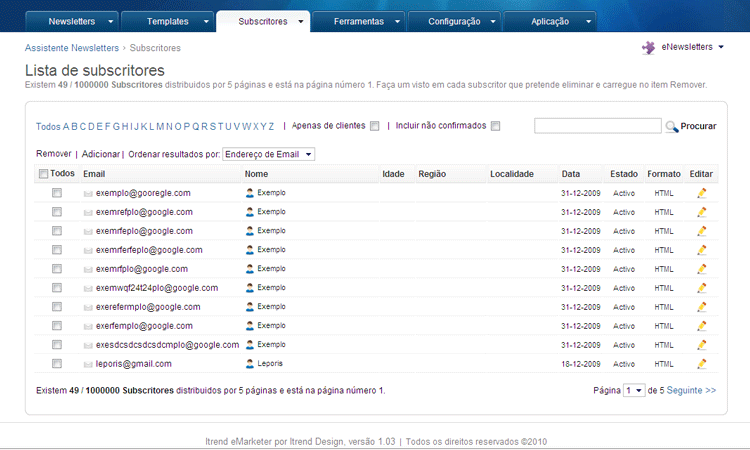750x450 pixels.
Task: Select the Subscritores tab
Action: click(x=263, y=22)
